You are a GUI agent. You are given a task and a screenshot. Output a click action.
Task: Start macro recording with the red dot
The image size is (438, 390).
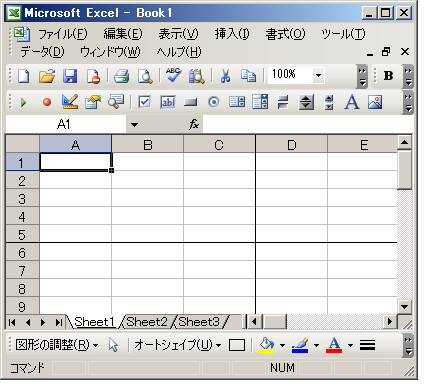pos(47,102)
